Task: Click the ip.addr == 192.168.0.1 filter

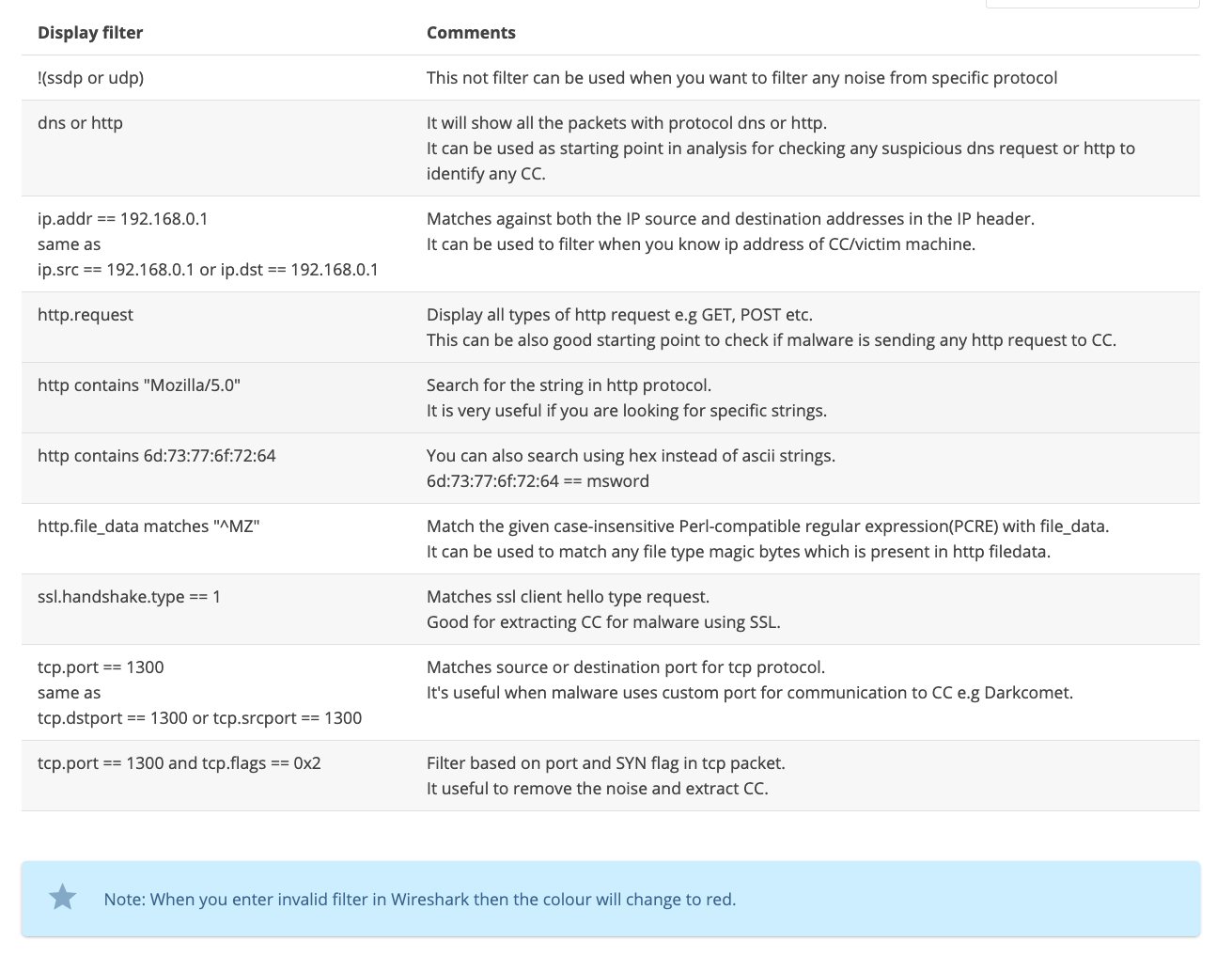Action: point(123,219)
